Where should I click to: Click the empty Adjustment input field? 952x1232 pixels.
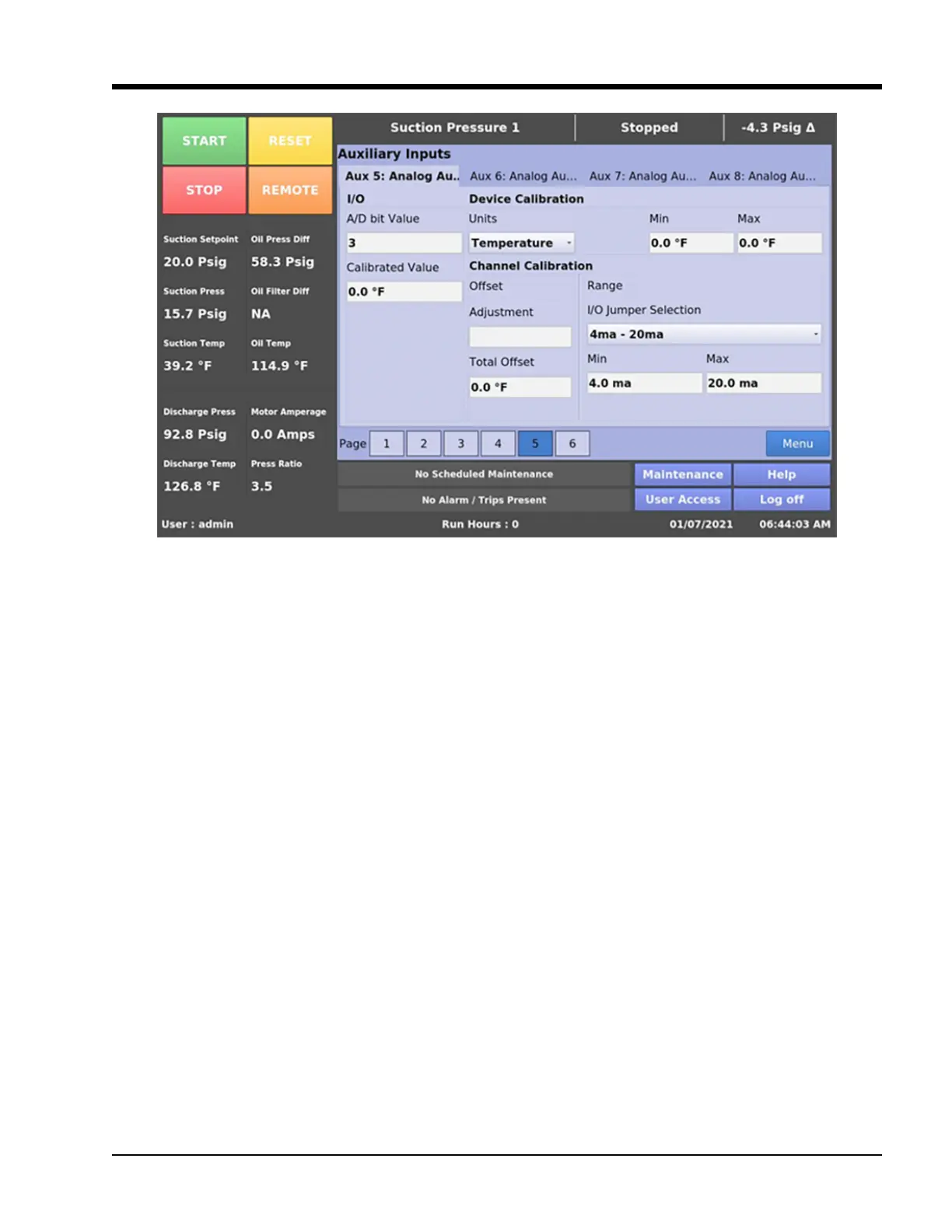point(520,337)
